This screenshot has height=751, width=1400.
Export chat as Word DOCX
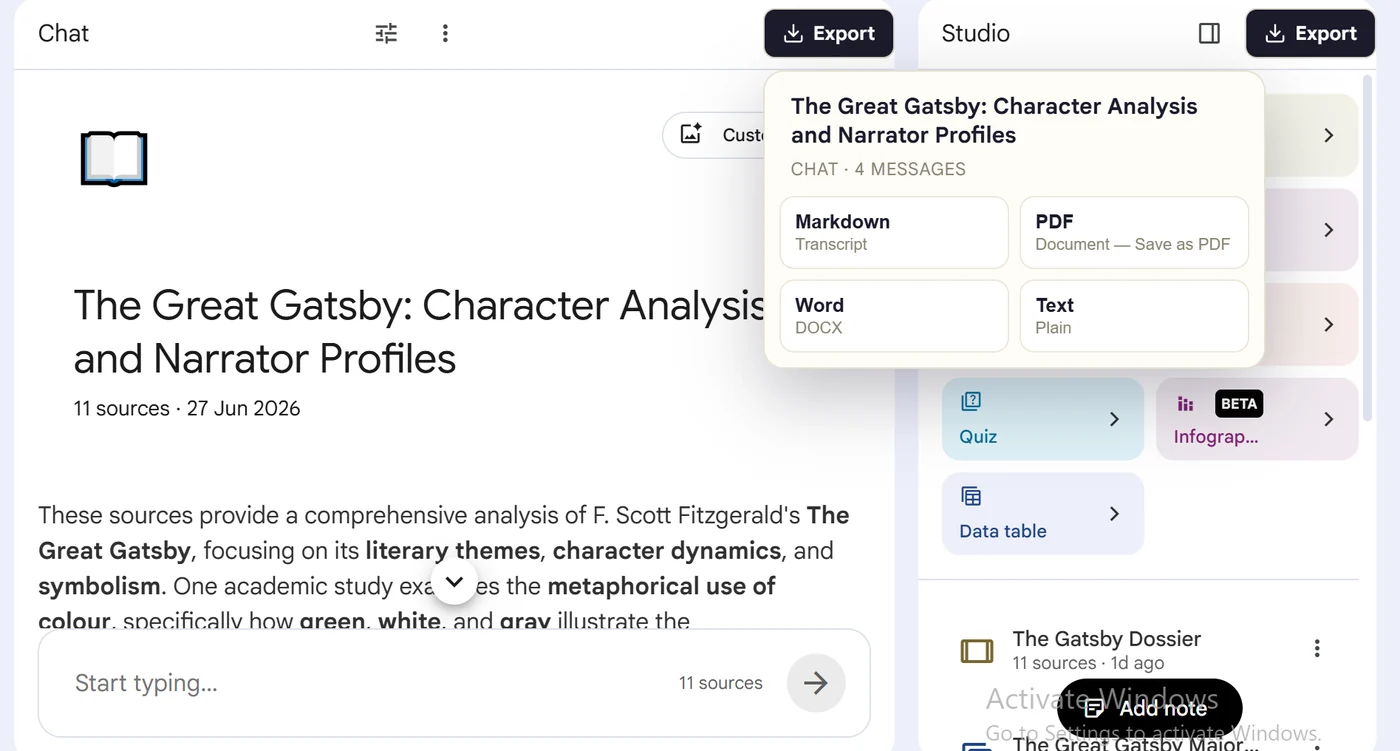[894, 315]
